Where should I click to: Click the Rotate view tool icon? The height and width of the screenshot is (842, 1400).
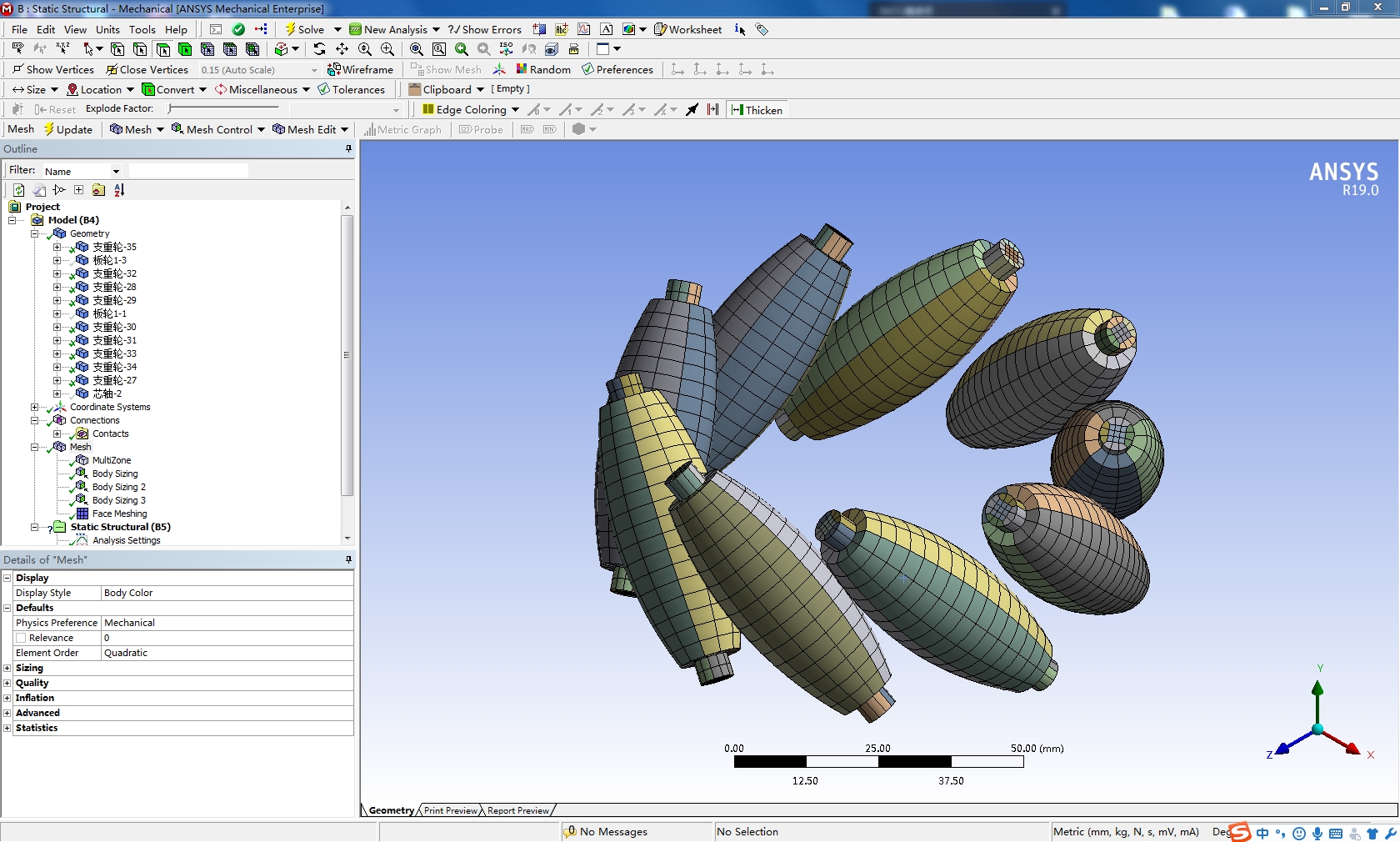[x=319, y=49]
